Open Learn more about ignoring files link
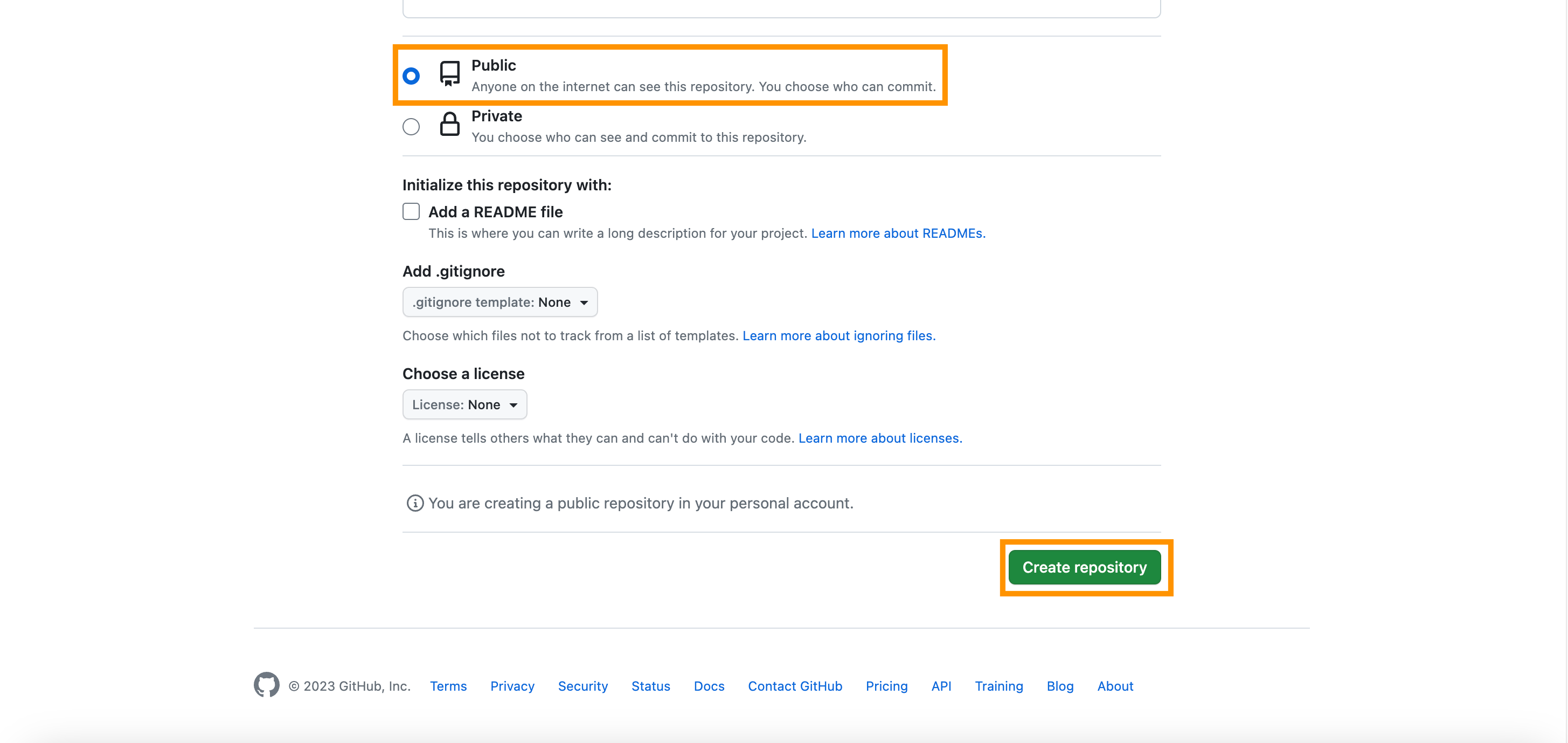1568x743 pixels. coord(839,335)
